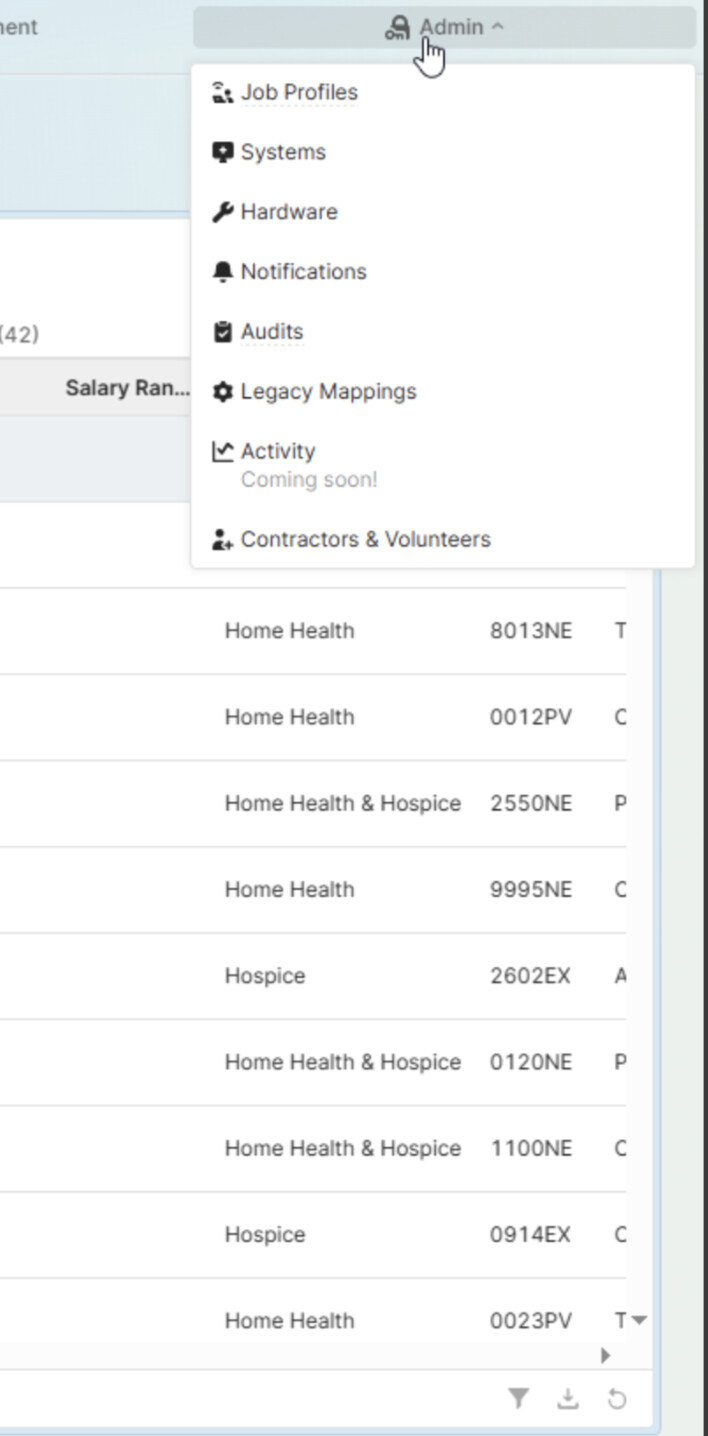This screenshot has width=708, height=1436.
Task: Click the filter funnel icon below table
Action: tap(518, 1399)
